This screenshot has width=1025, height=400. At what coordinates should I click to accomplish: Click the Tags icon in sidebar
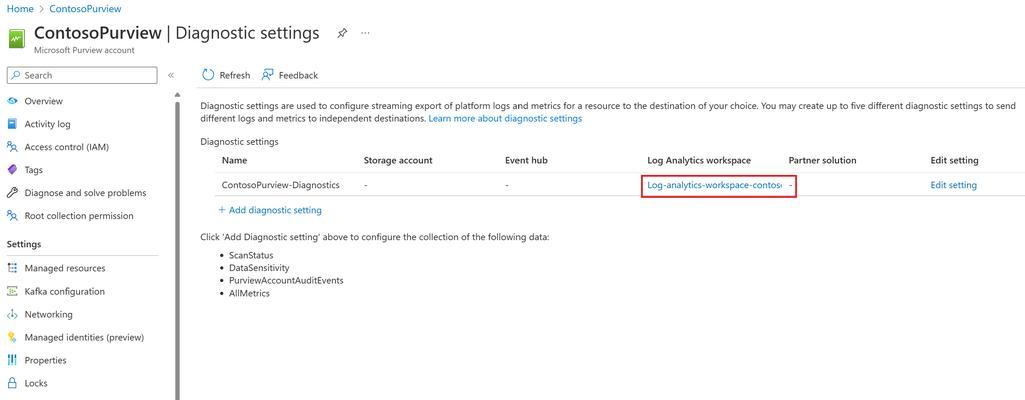(12, 170)
